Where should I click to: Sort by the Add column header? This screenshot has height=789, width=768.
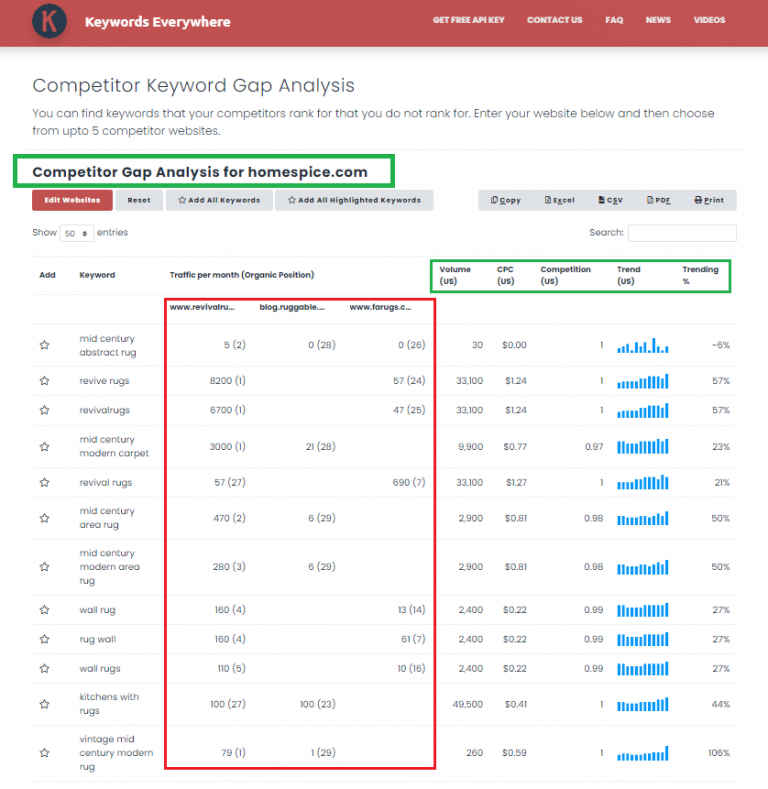click(47, 275)
